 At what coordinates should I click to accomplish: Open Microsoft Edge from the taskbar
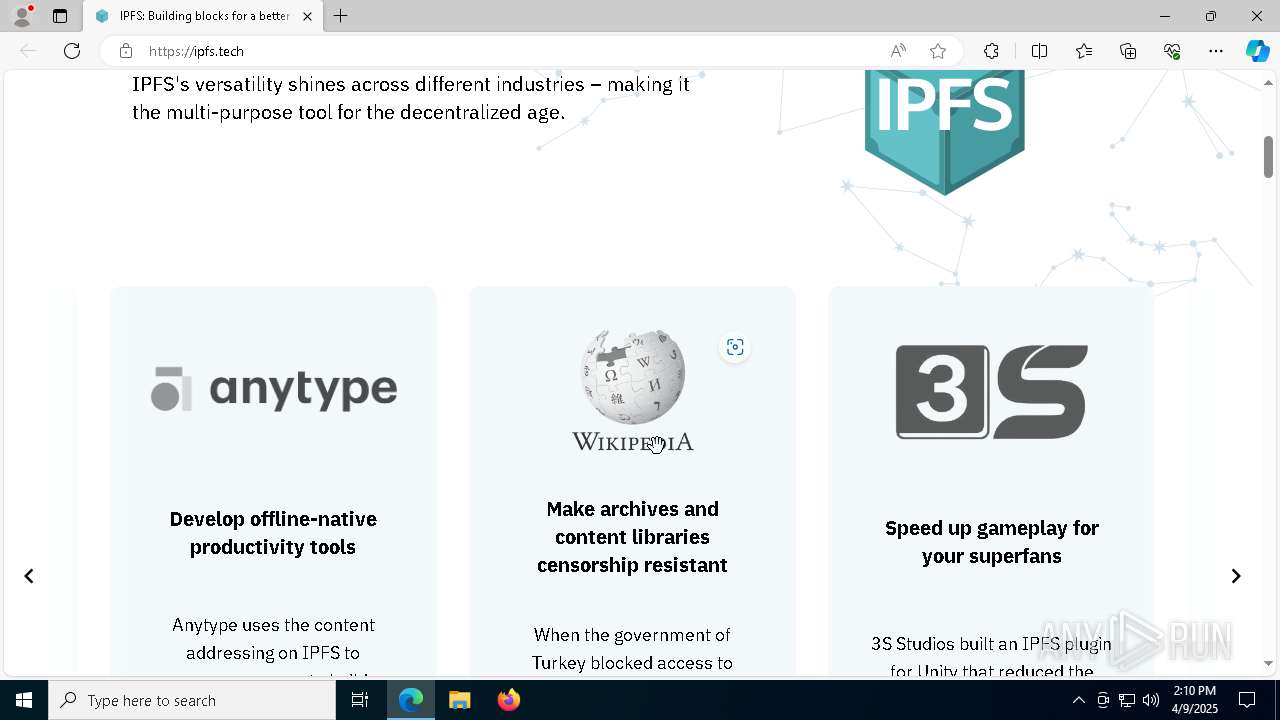click(x=411, y=700)
